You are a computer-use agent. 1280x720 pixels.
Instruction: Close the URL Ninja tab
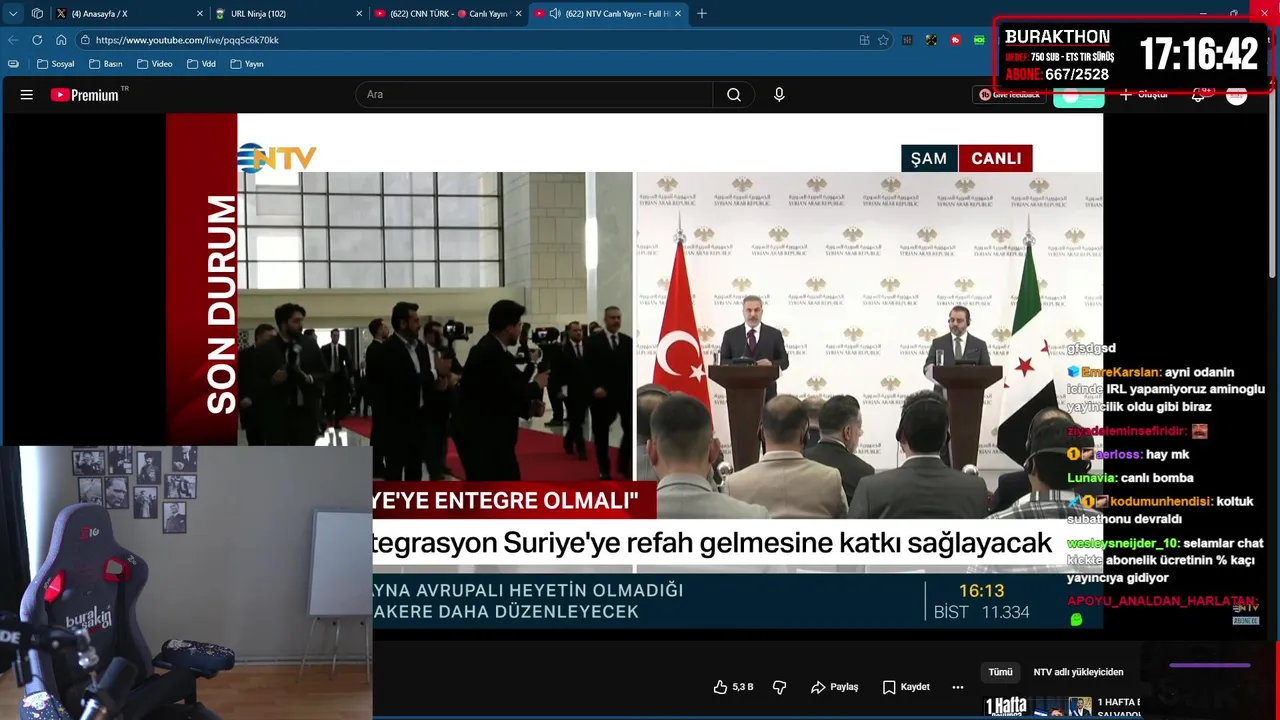[x=359, y=14]
